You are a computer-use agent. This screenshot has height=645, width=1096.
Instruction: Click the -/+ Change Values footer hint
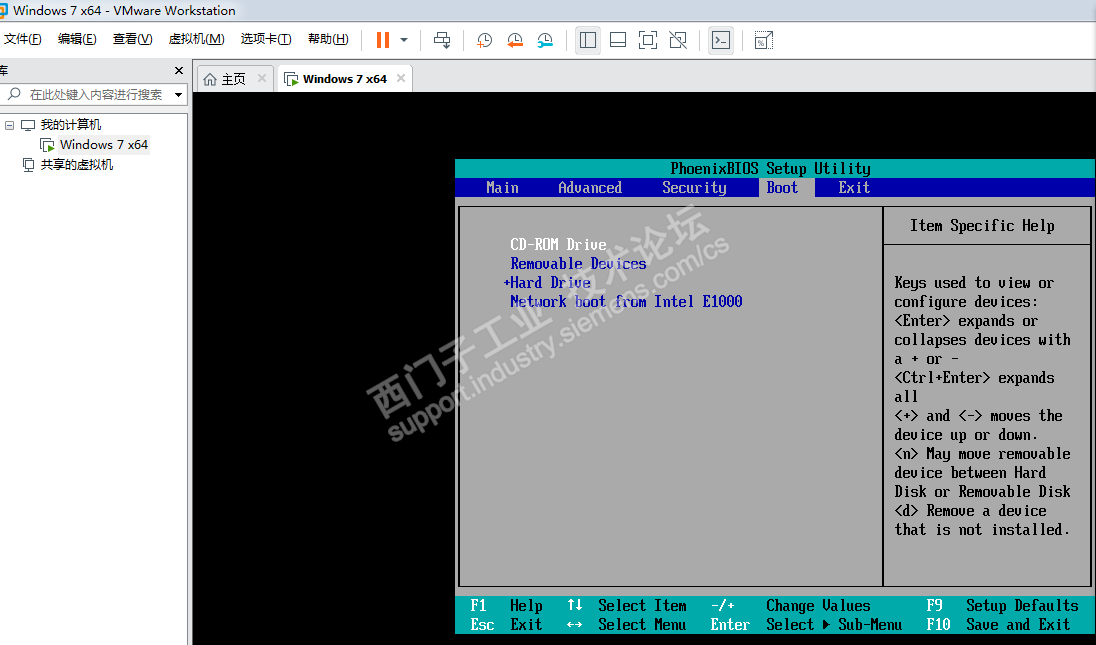point(791,605)
